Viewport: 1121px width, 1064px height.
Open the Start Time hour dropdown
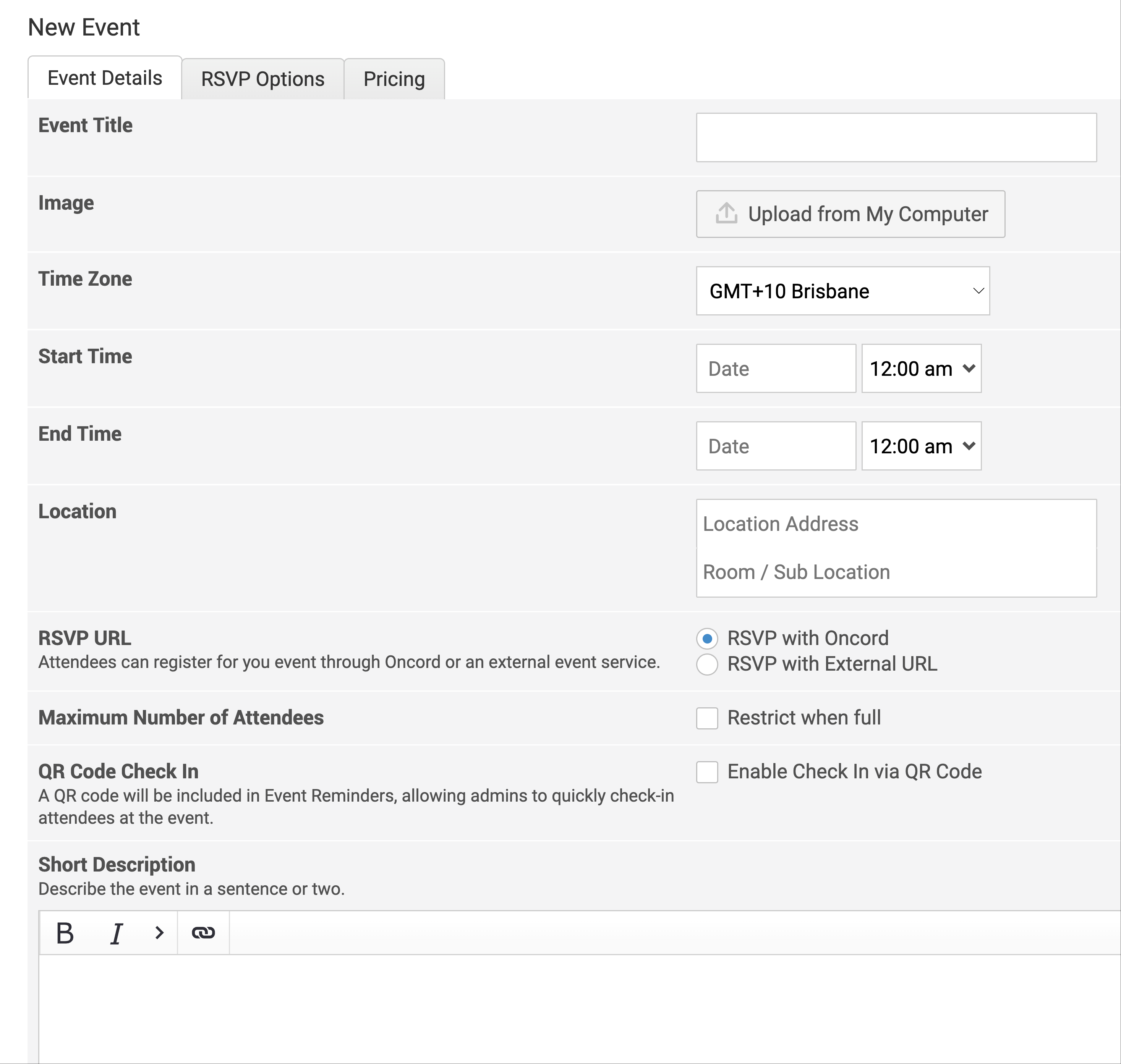point(921,369)
